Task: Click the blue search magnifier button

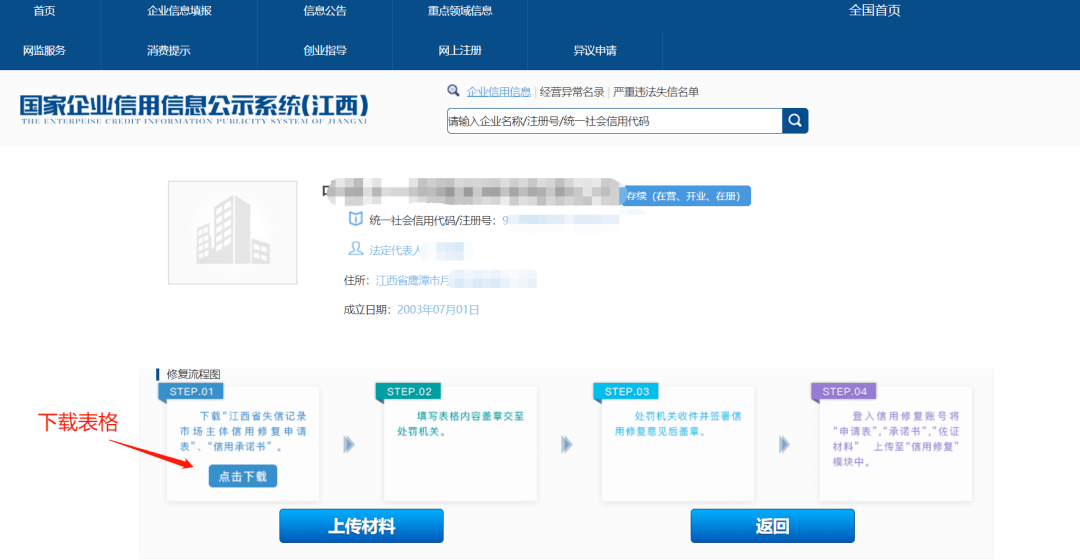Action: point(795,121)
